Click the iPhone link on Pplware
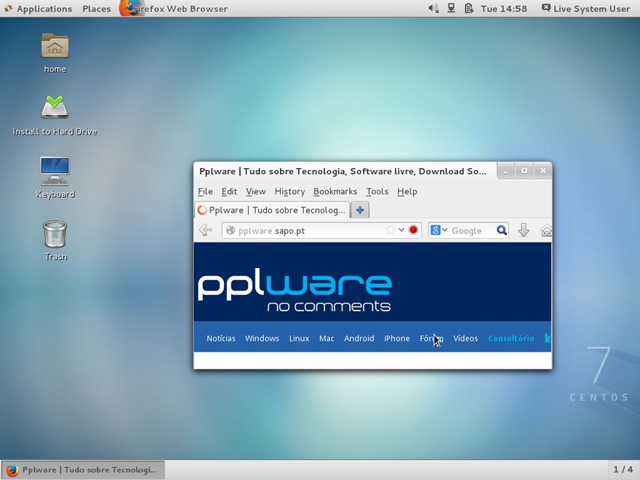 (397, 338)
